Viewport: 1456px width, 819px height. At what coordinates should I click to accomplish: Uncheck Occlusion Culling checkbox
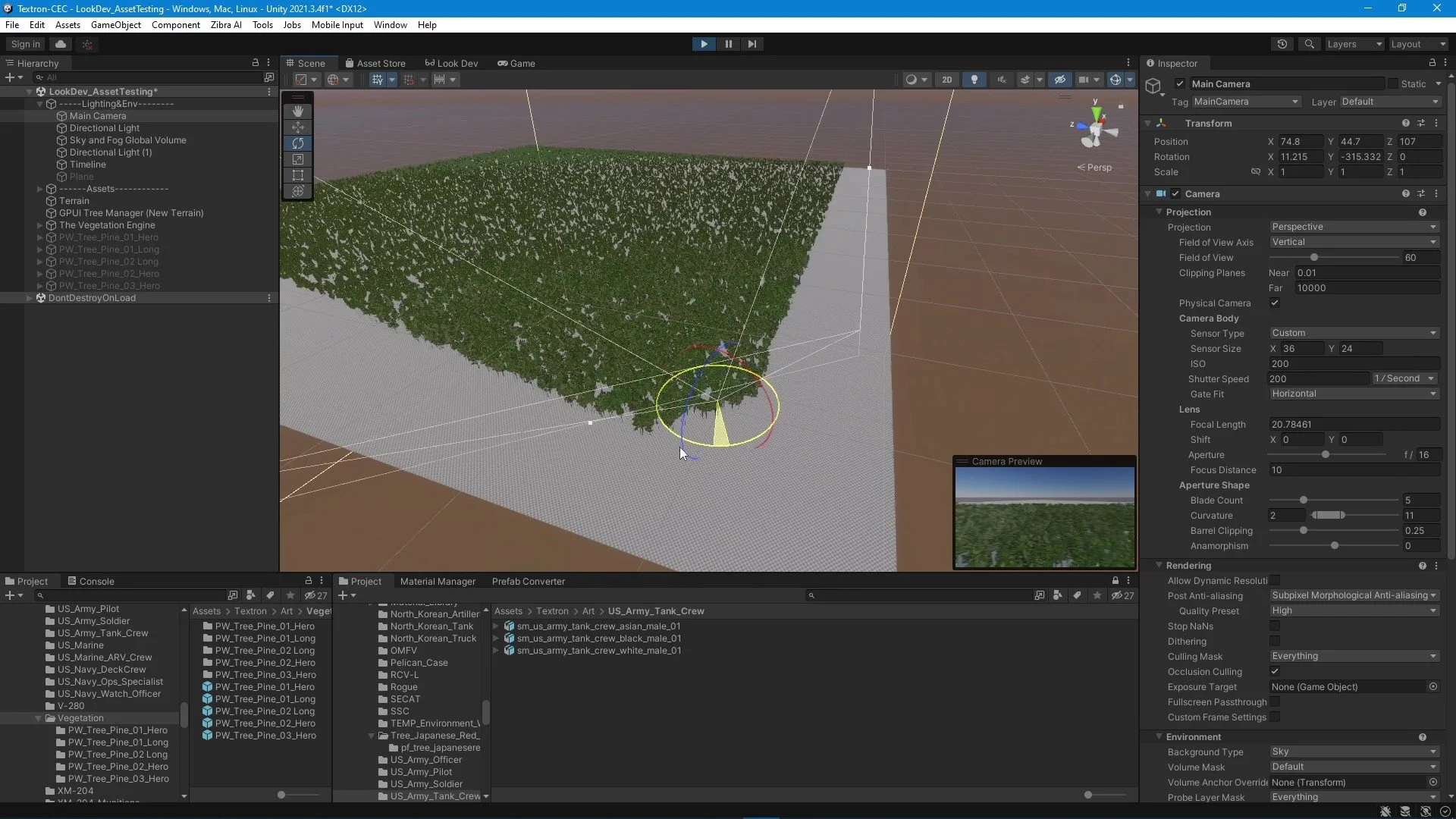1275,671
